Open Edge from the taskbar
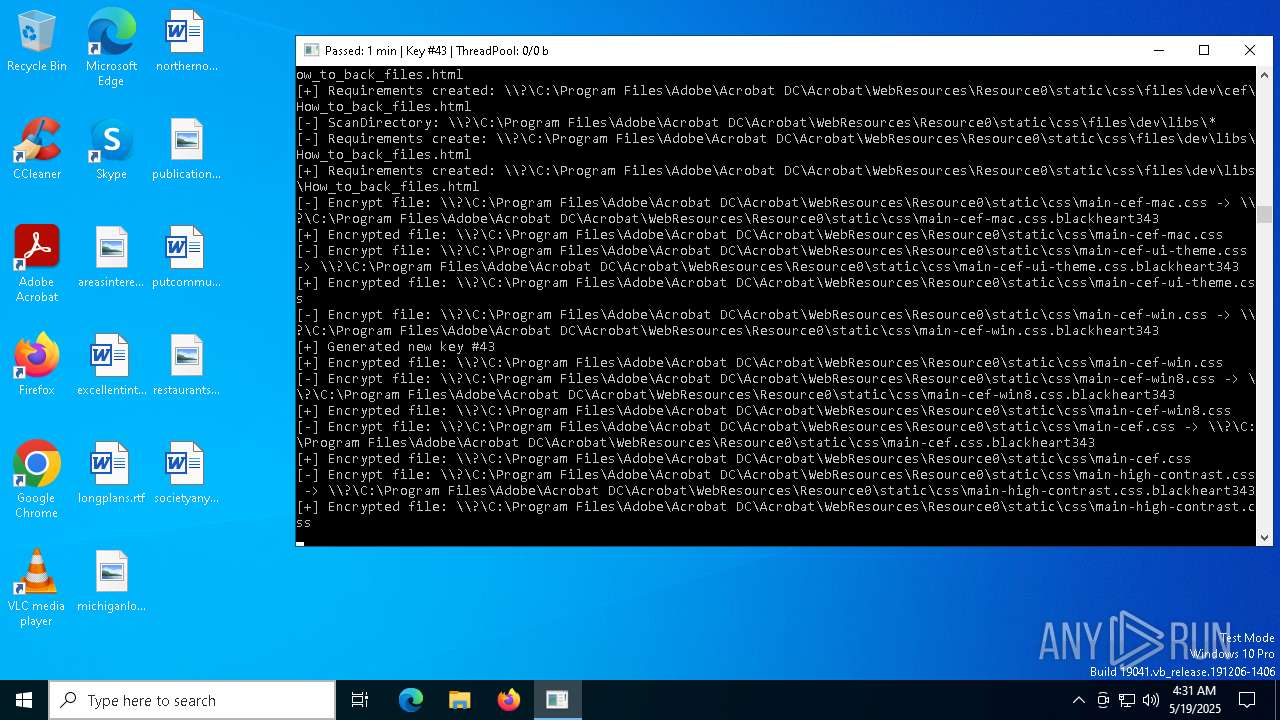 [411, 700]
